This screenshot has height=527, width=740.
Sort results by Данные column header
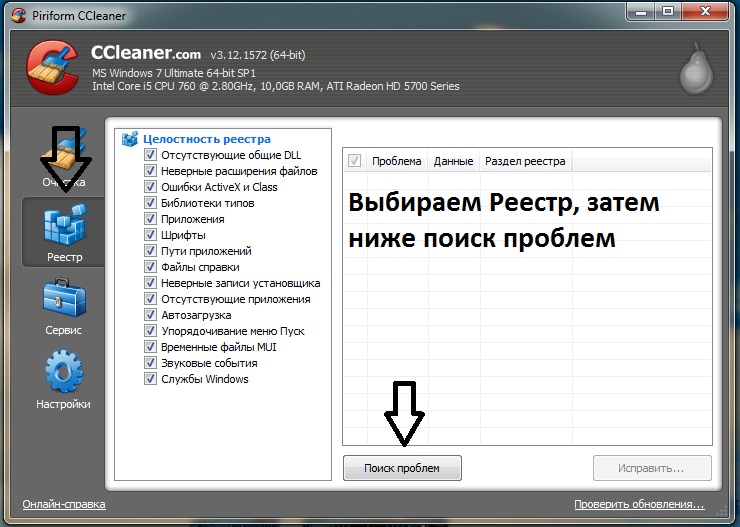click(x=453, y=161)
